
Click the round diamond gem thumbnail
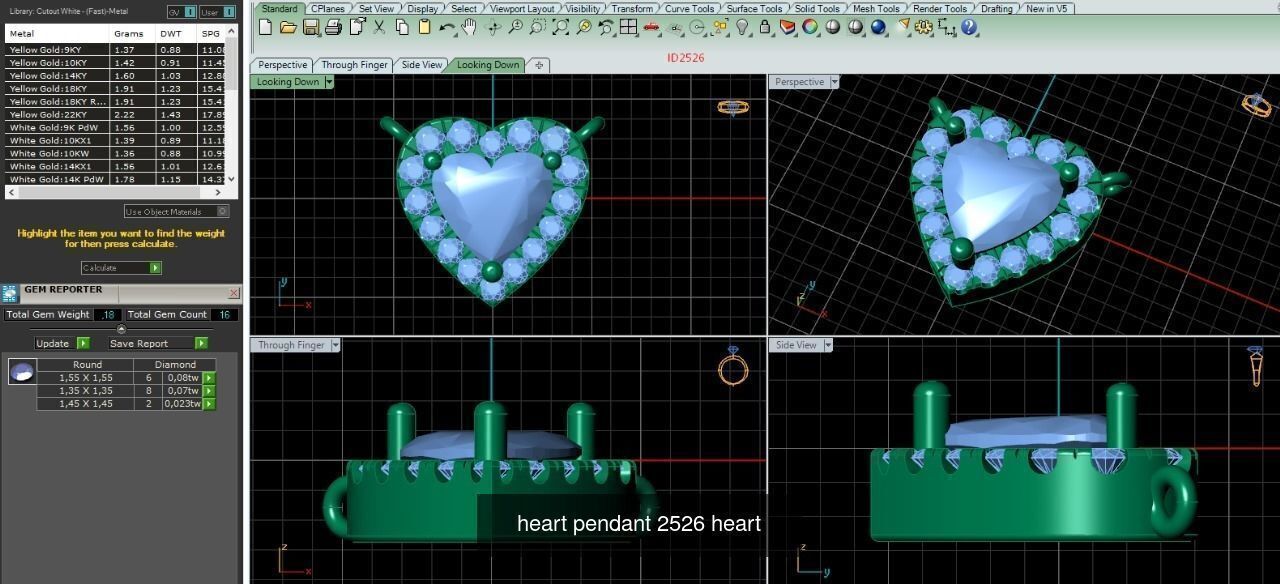(22, 372)
